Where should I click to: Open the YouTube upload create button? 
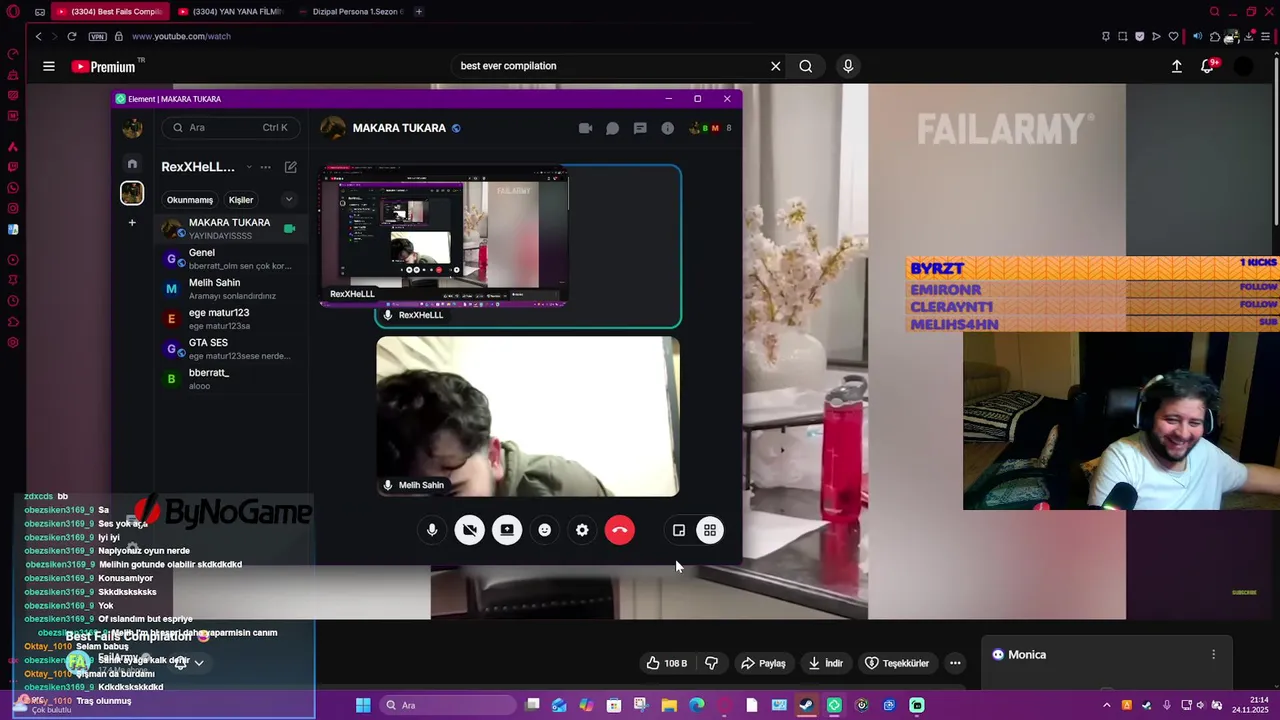click(1177, 66)
